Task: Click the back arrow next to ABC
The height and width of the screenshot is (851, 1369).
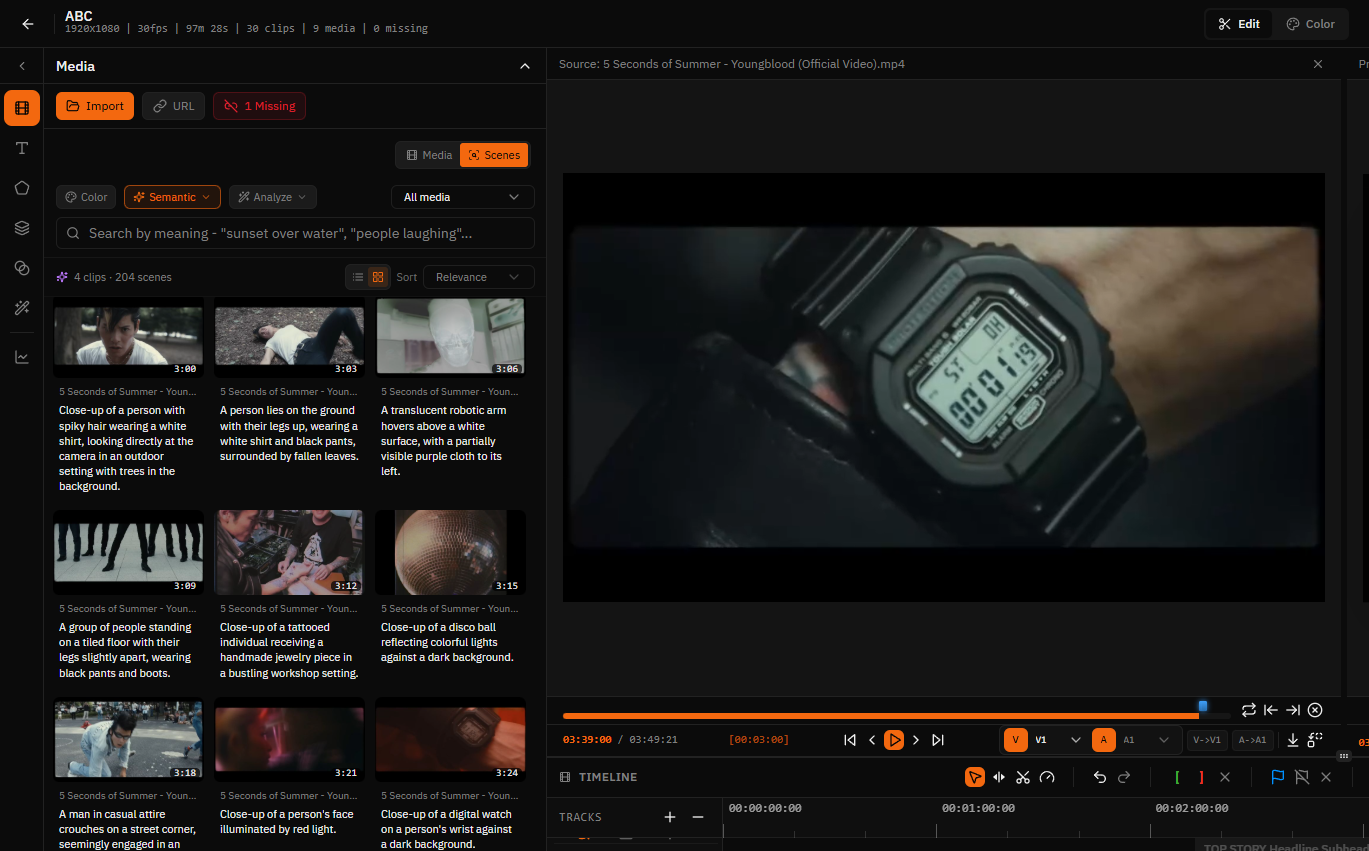Action: [28, 24]
